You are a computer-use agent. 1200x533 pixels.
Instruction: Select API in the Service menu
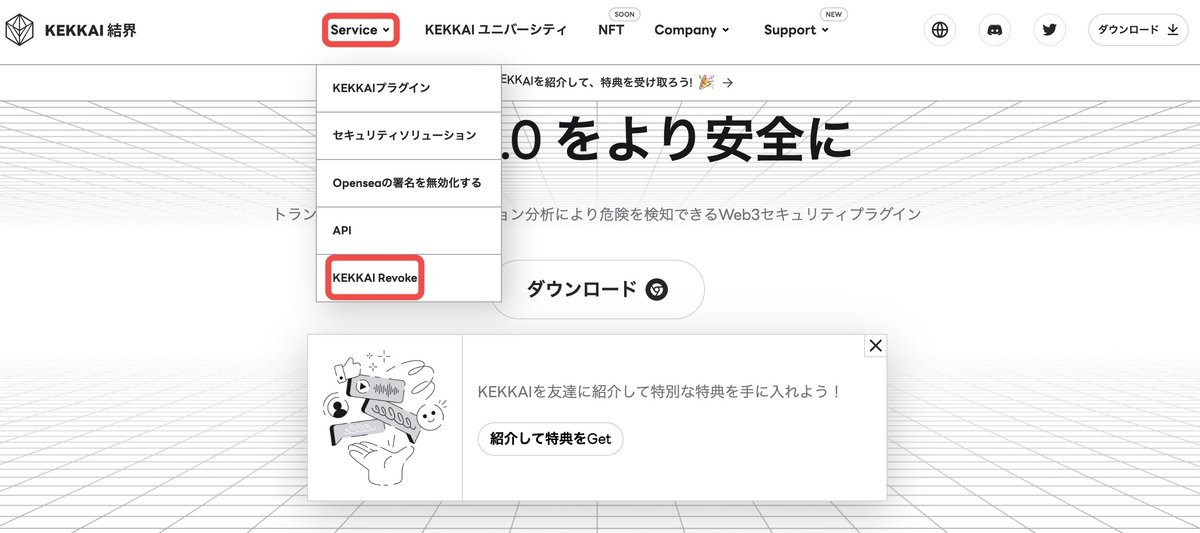coord(408,230)
